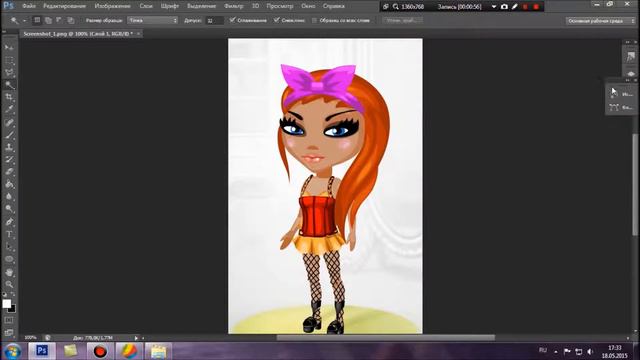
Task: Select the History Brush tool
Action: [9, 159]
